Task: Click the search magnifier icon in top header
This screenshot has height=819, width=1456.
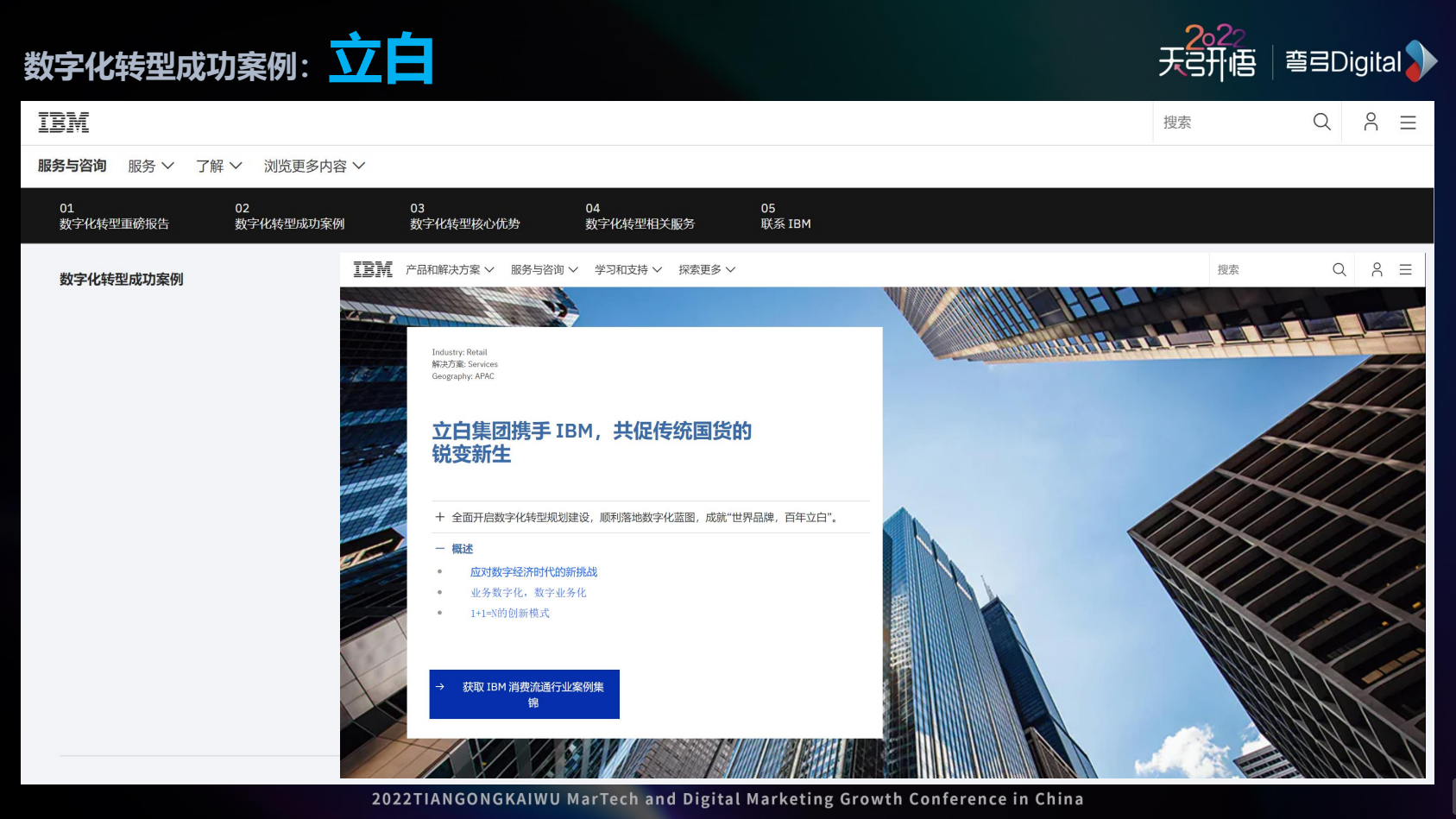Action: (1321, 123)
